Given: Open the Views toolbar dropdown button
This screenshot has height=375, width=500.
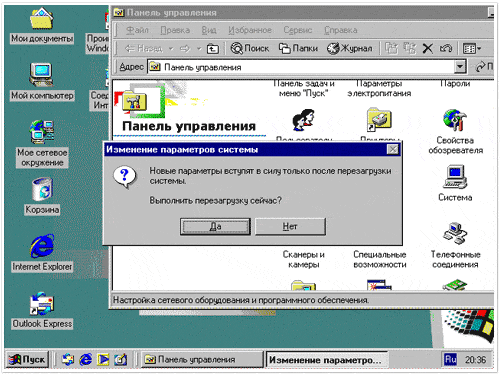Looking at the screenshot, I should [472, 49].
